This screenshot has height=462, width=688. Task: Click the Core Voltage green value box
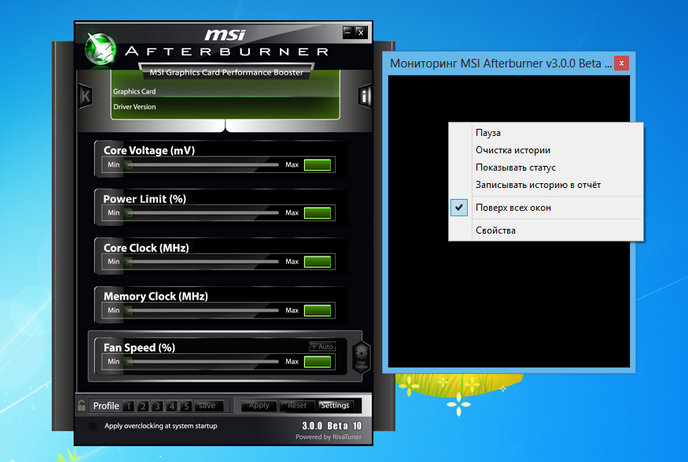point(318,165)
